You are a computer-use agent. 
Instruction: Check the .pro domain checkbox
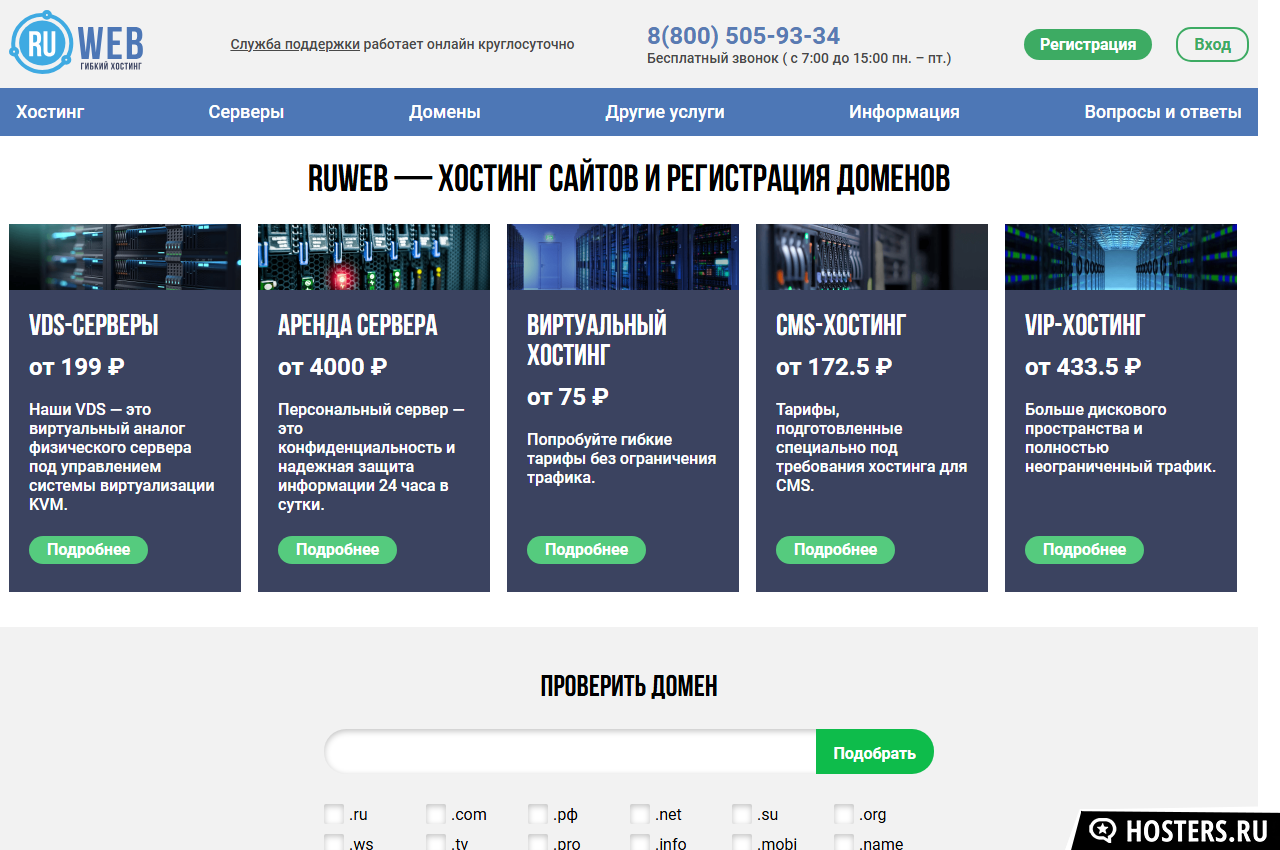coord(538,843)
